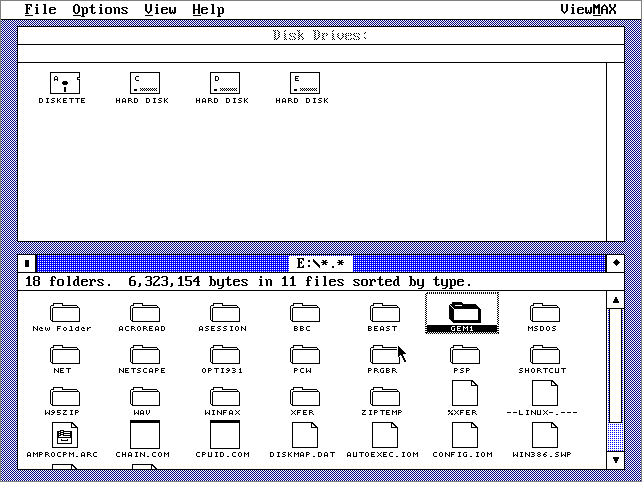642x482 pixels.
Task: Open the Options menu
Action: tap(100, 9)
